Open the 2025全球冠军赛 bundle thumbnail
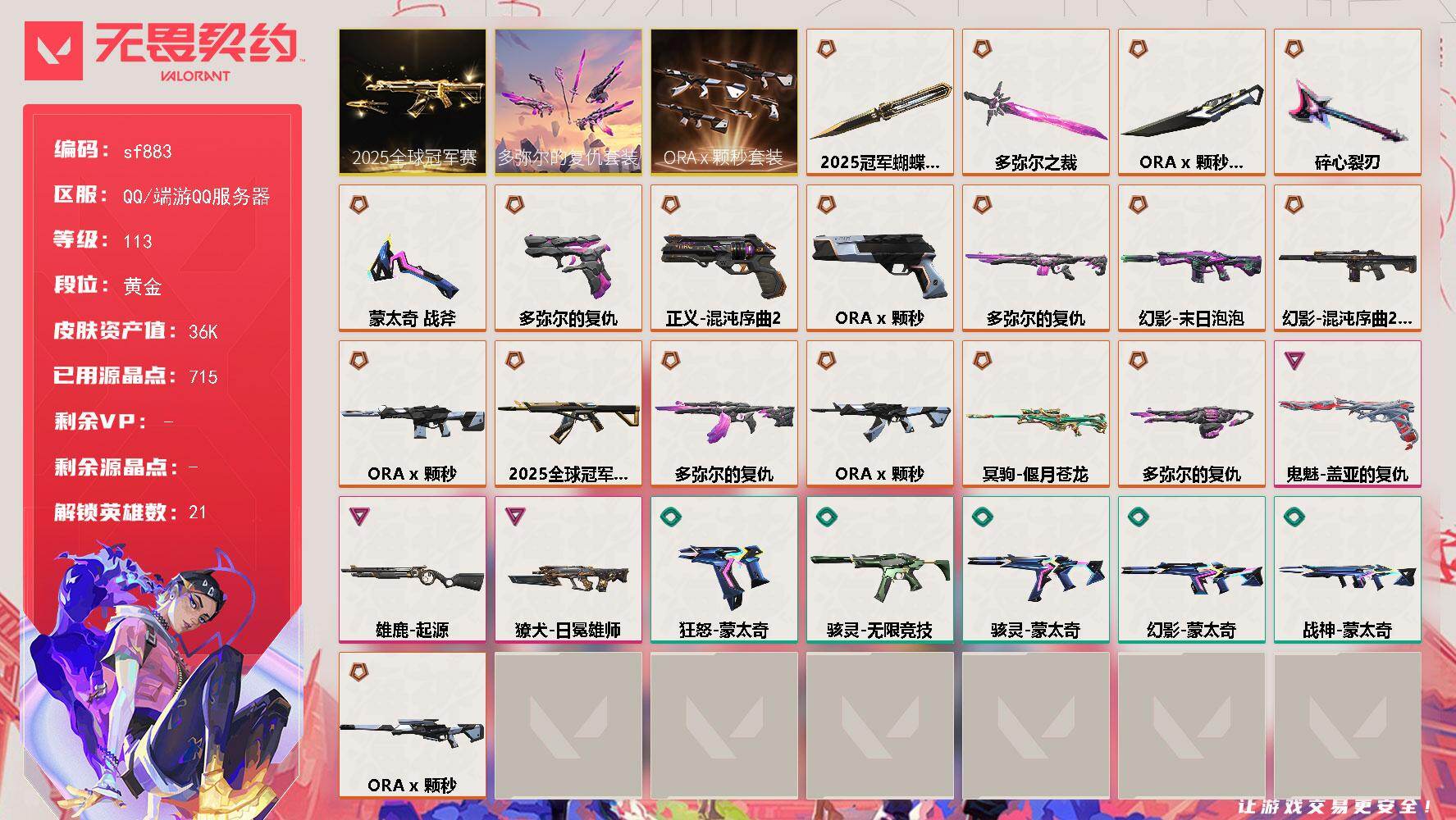 point(413,102)
